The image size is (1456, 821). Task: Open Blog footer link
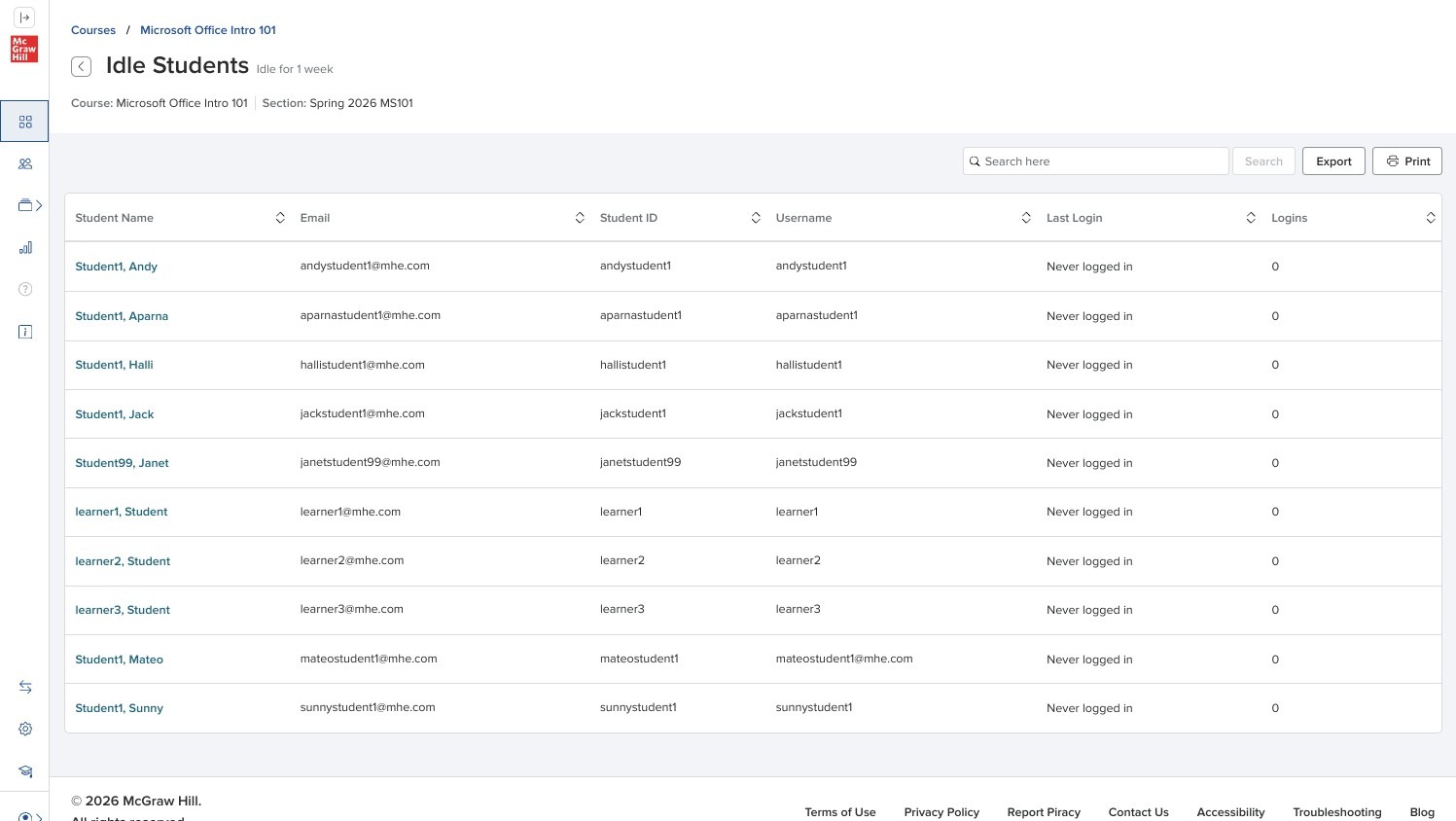1422,812
